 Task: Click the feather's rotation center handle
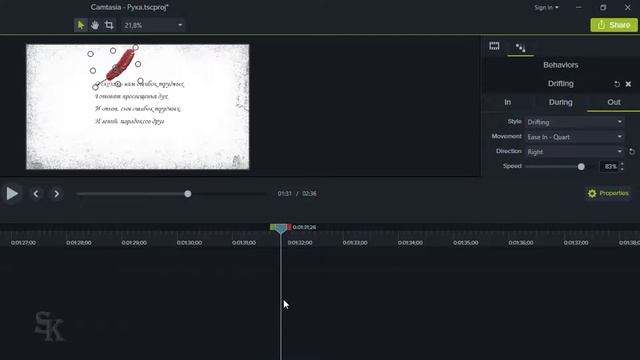[x=116, y=70]
